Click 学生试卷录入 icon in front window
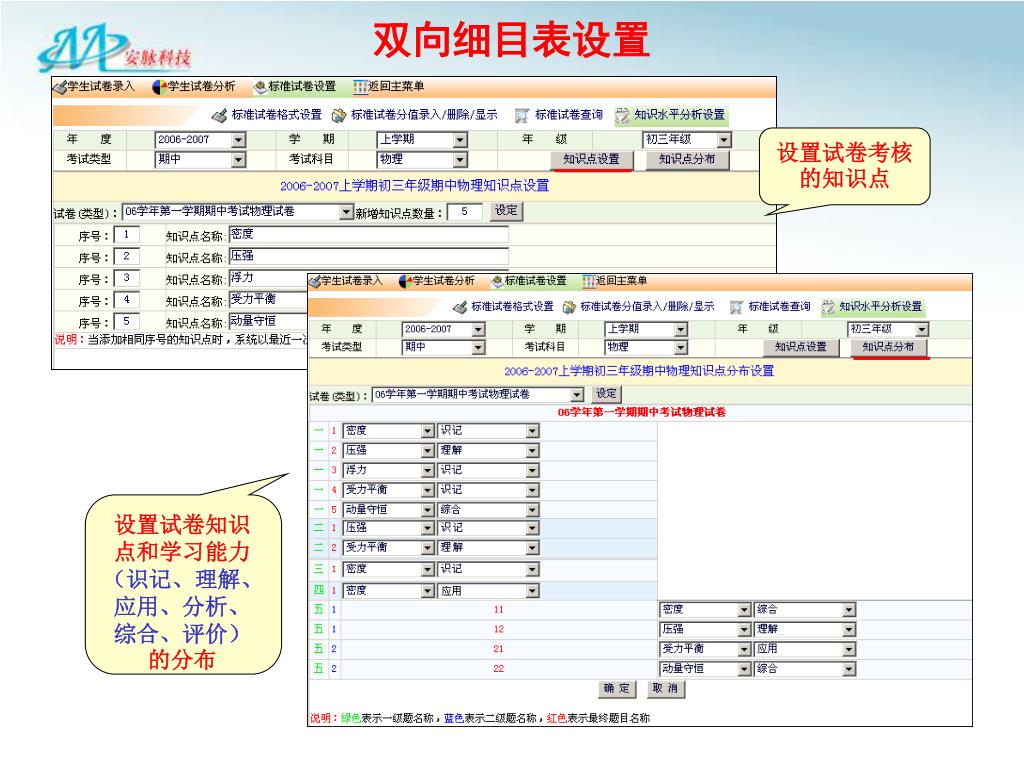1024x768 pixels. click(x=315, y=281)
